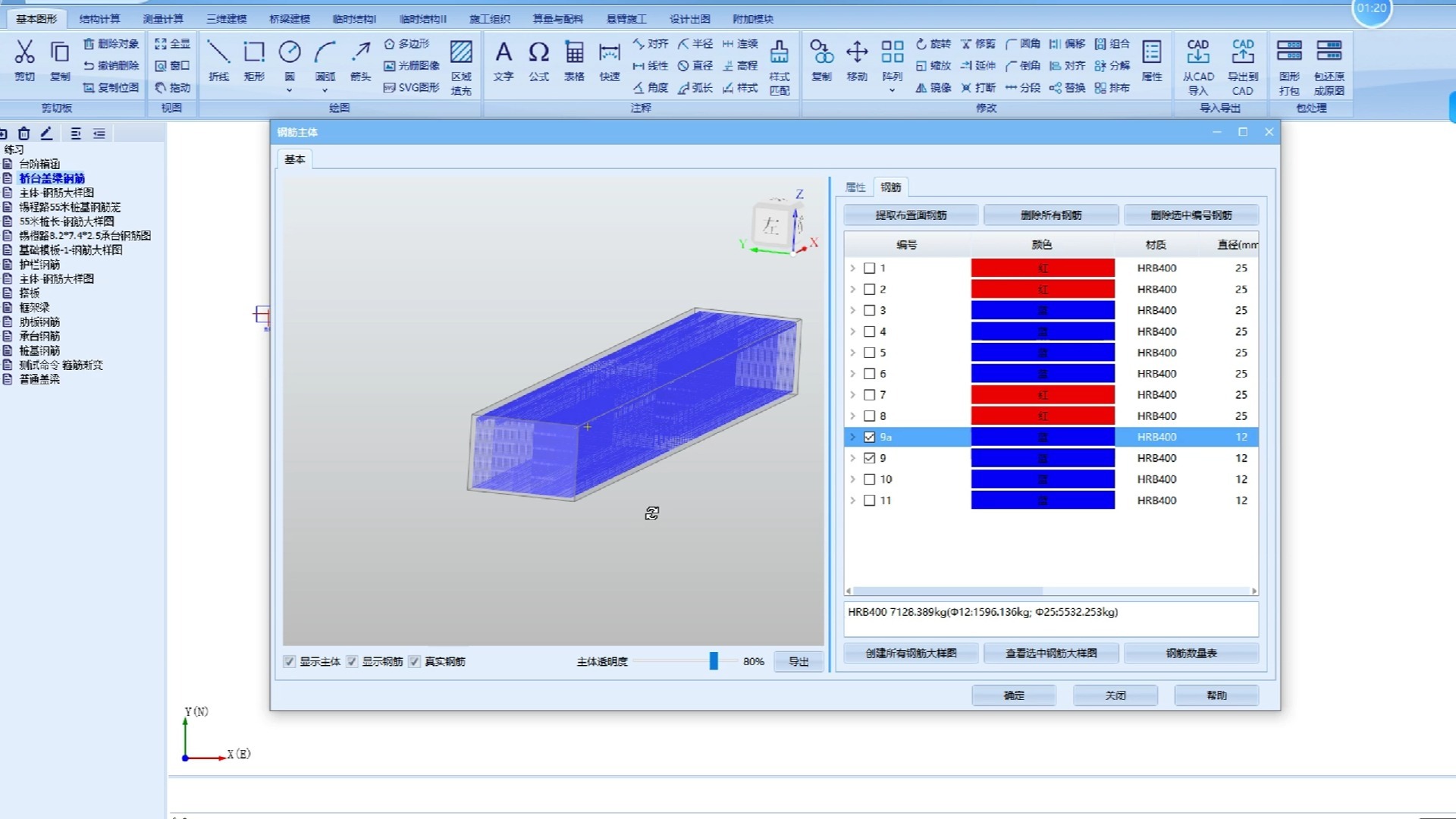Click the 创建所有钢筋大样图 button
The width and height of the screenshot is (1456, 819).
pyautogui.click(x=911, y=653)
